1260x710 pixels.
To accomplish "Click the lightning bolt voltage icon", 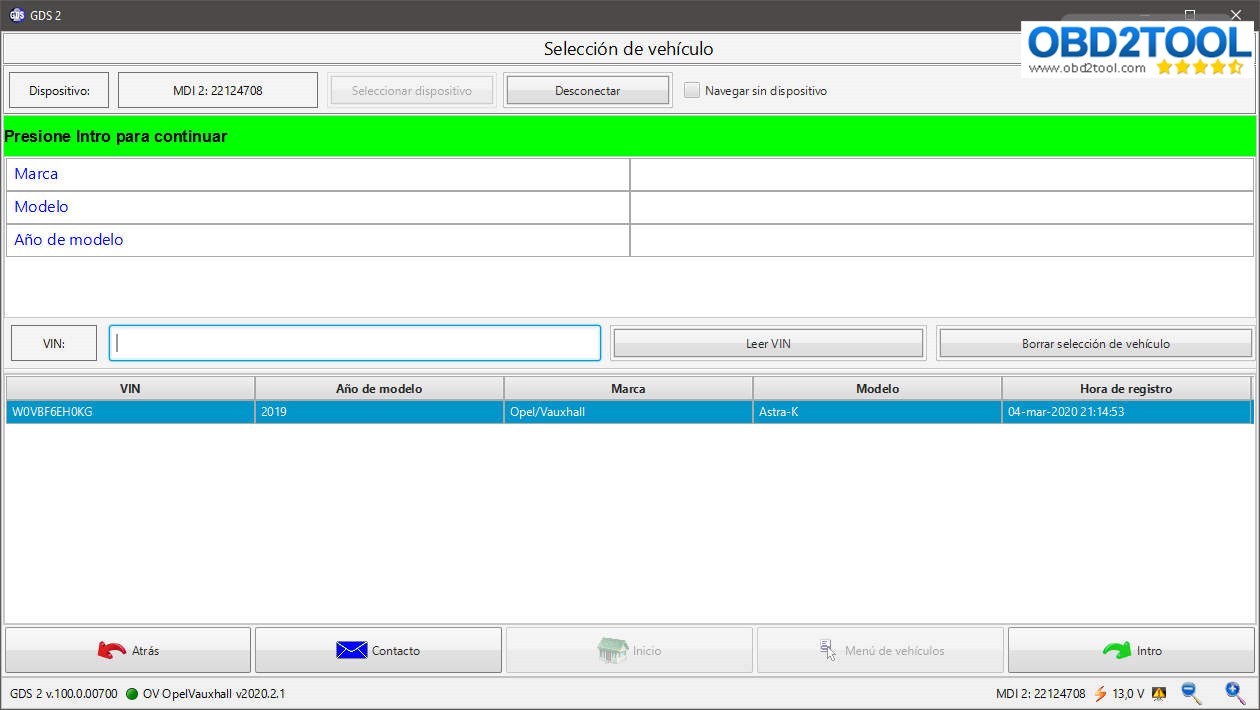I will click(x=1100, y=693).
